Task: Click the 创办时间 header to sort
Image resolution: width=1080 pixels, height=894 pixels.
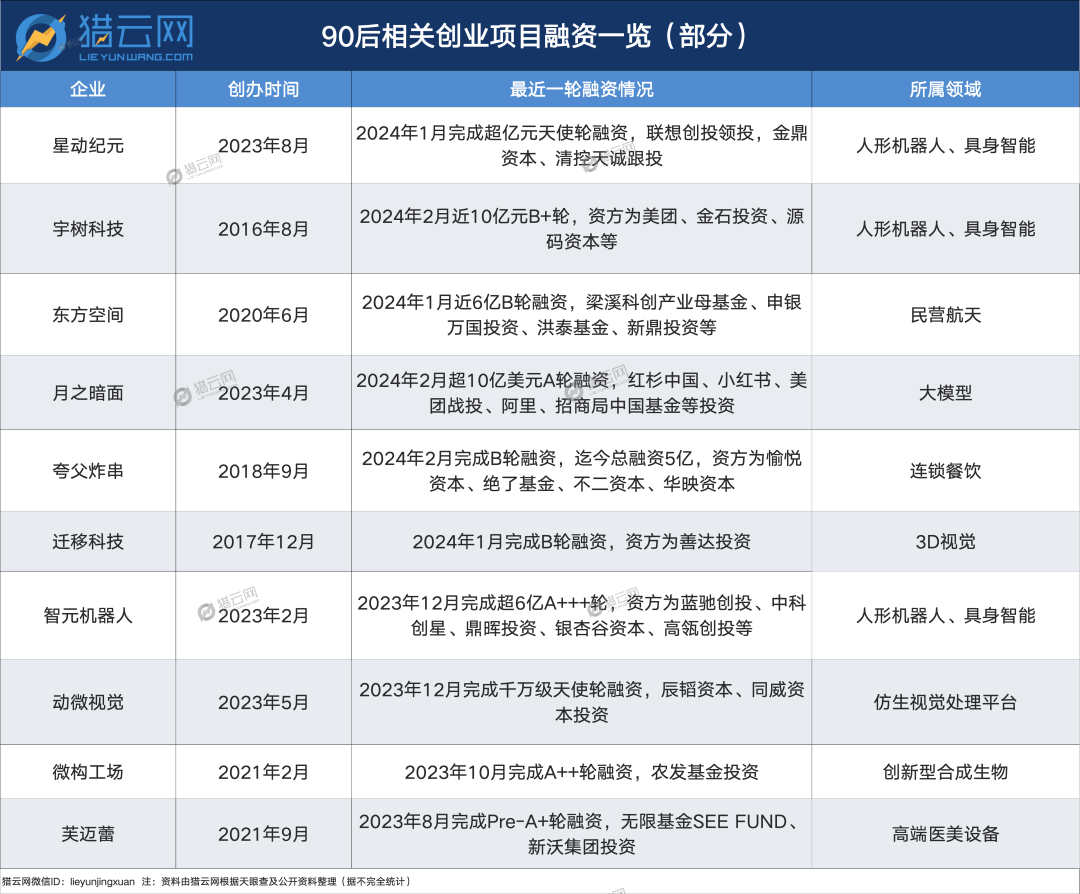Action: 263,89
